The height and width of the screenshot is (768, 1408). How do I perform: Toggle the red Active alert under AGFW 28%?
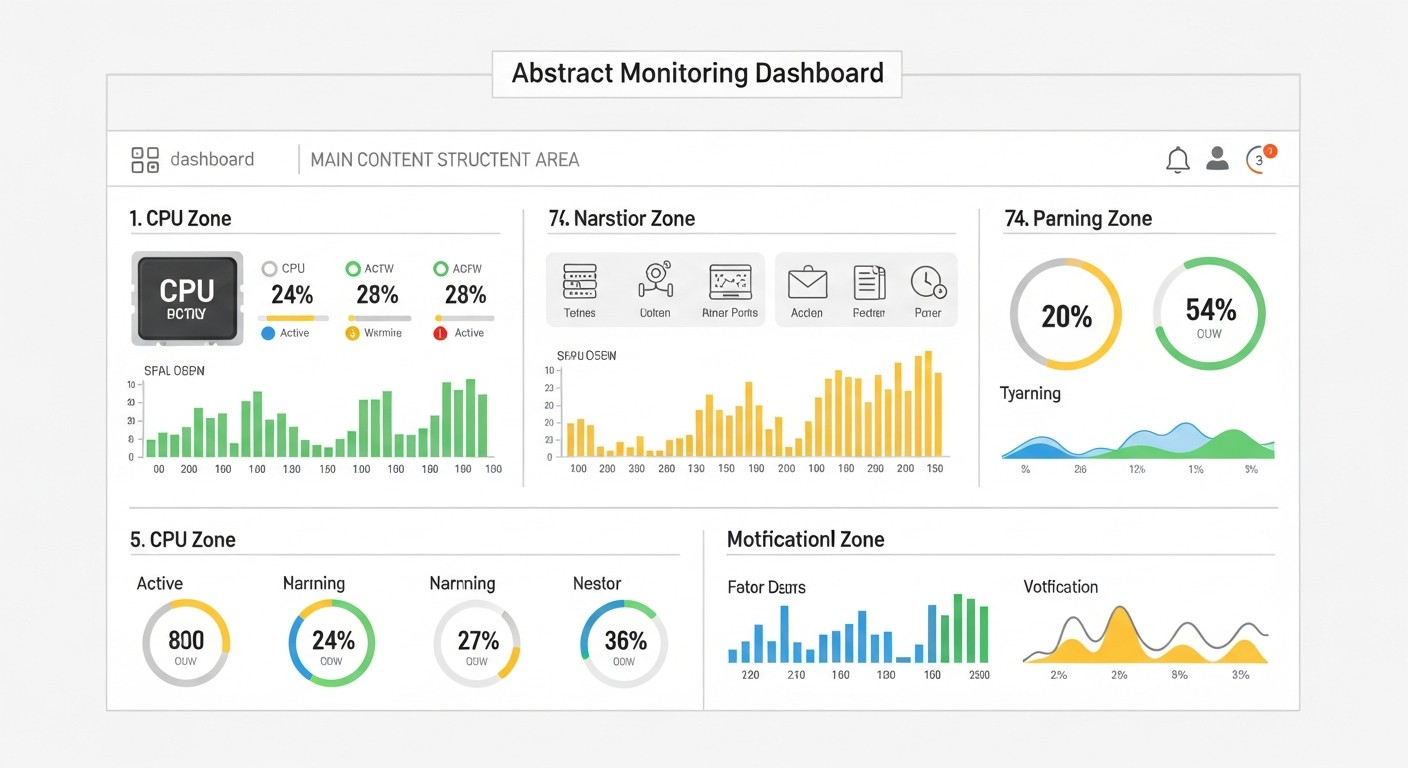coord(438,332)
